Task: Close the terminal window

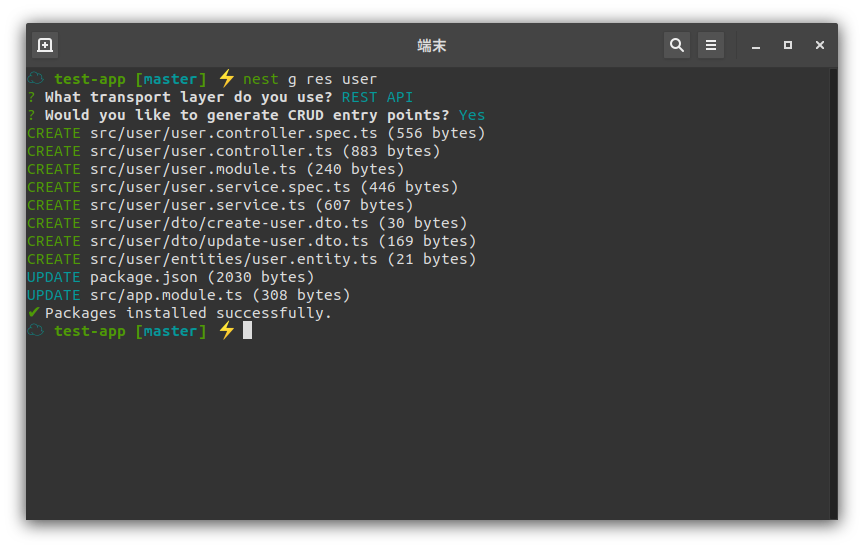Action: click(x=820, y=45)
